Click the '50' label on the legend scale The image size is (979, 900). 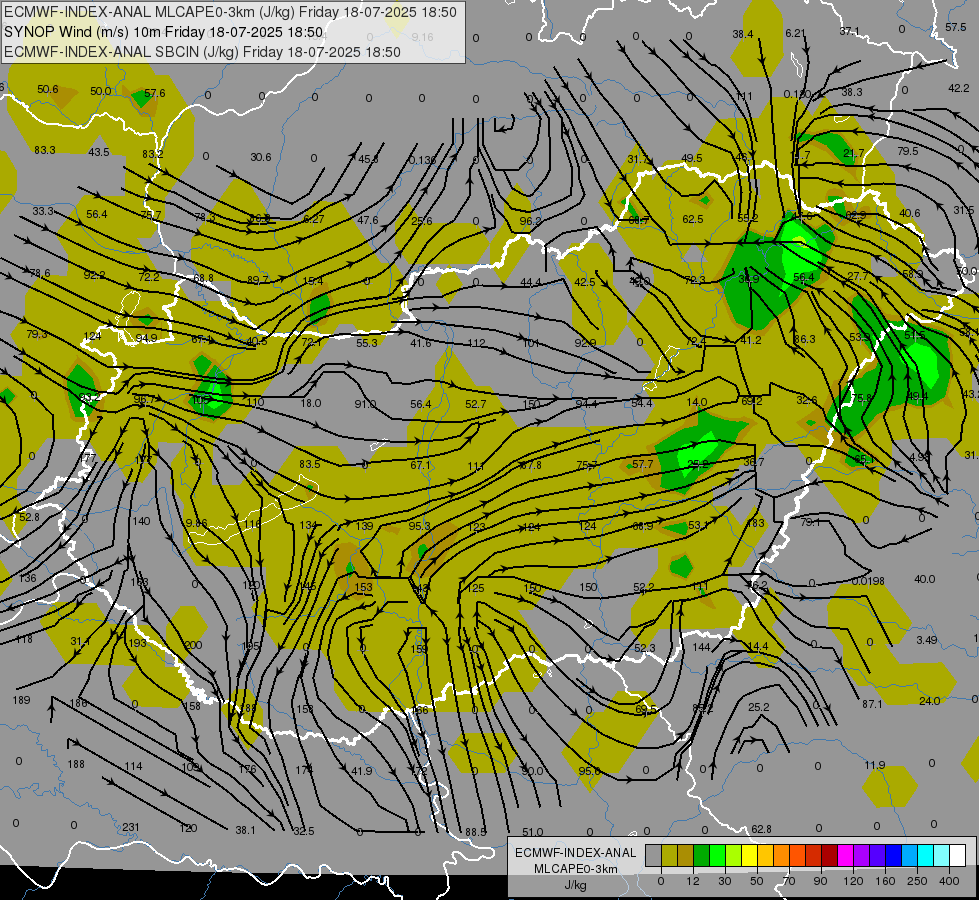click(757, 881)
